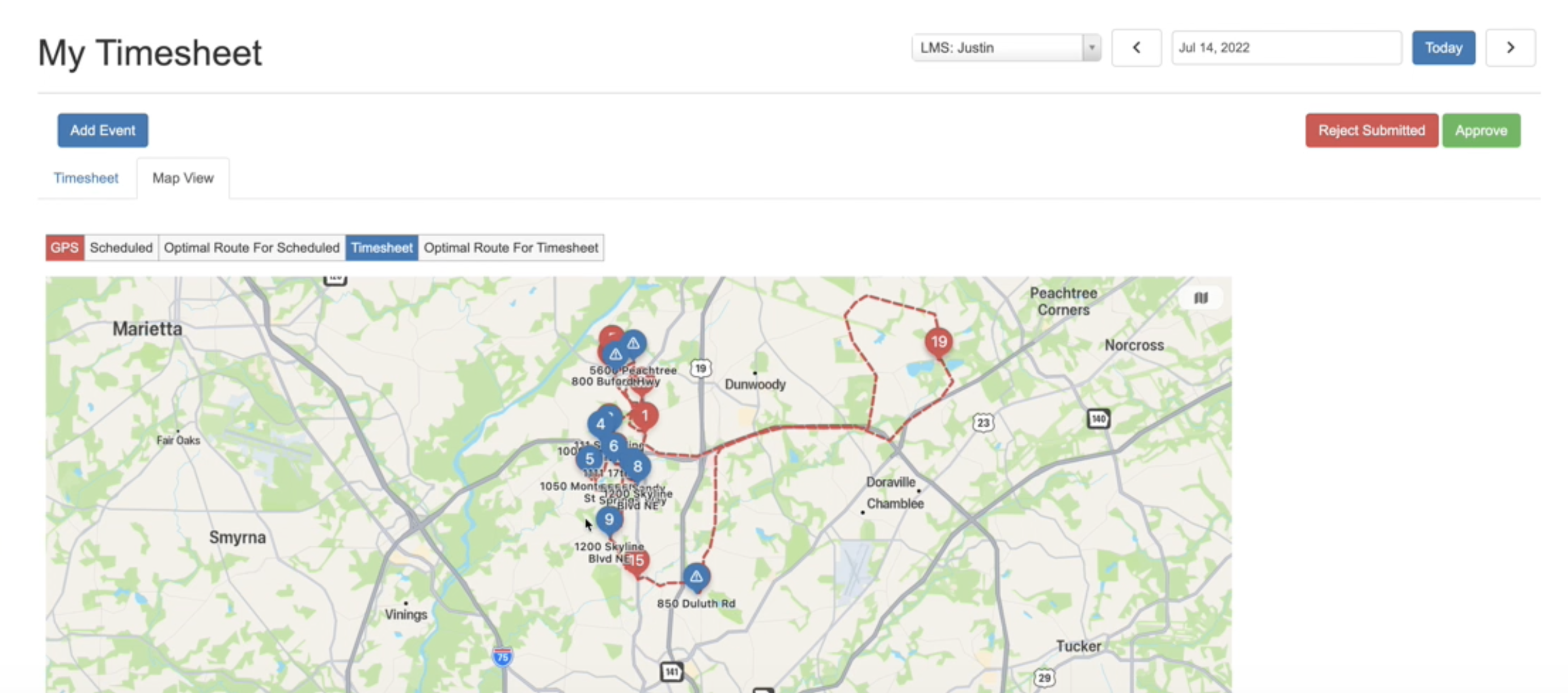
Task: Toggle the GPS map layer
Action: click(x=65, y=248)
